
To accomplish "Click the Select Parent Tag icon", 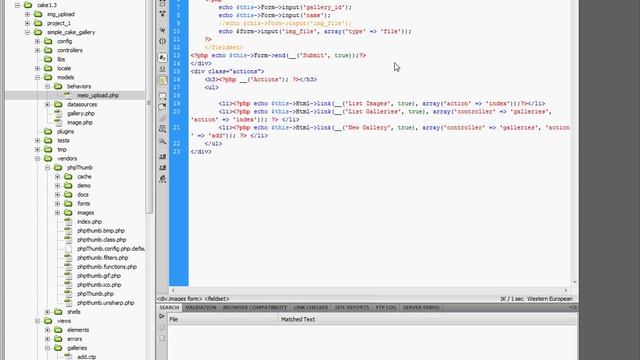I will point(162,30).
